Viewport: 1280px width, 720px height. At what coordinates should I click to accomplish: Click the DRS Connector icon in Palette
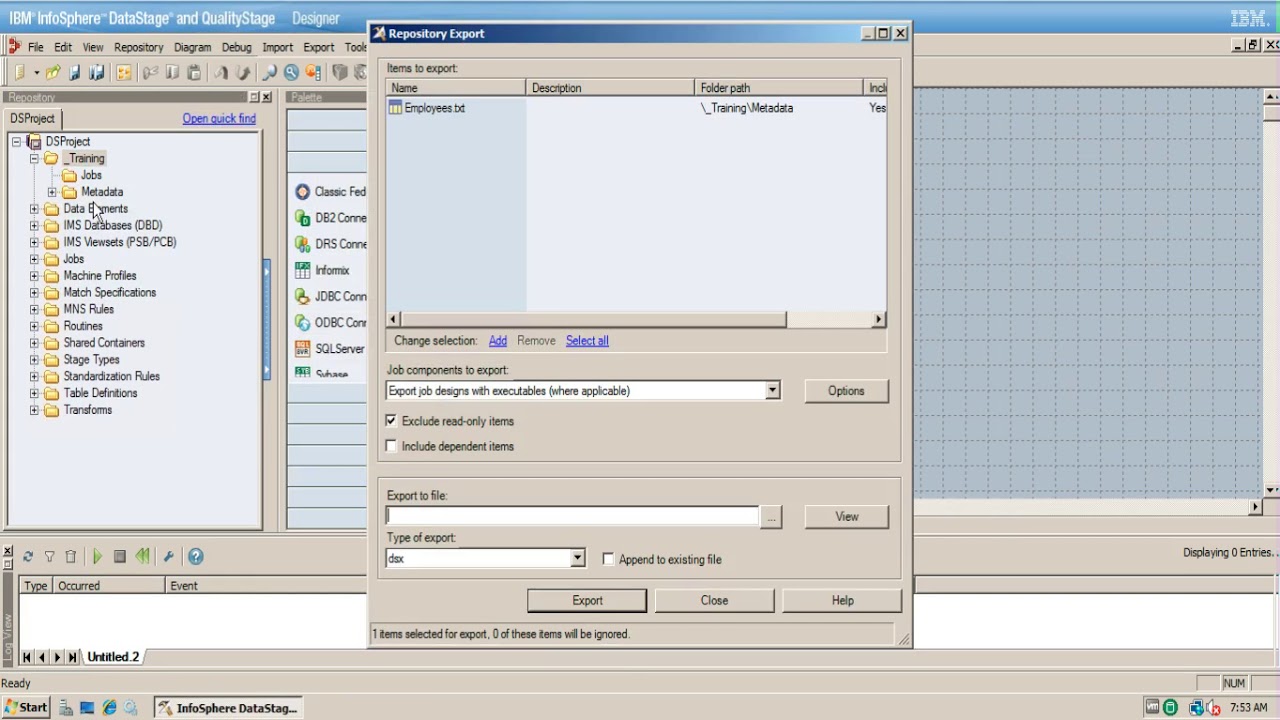302,244
